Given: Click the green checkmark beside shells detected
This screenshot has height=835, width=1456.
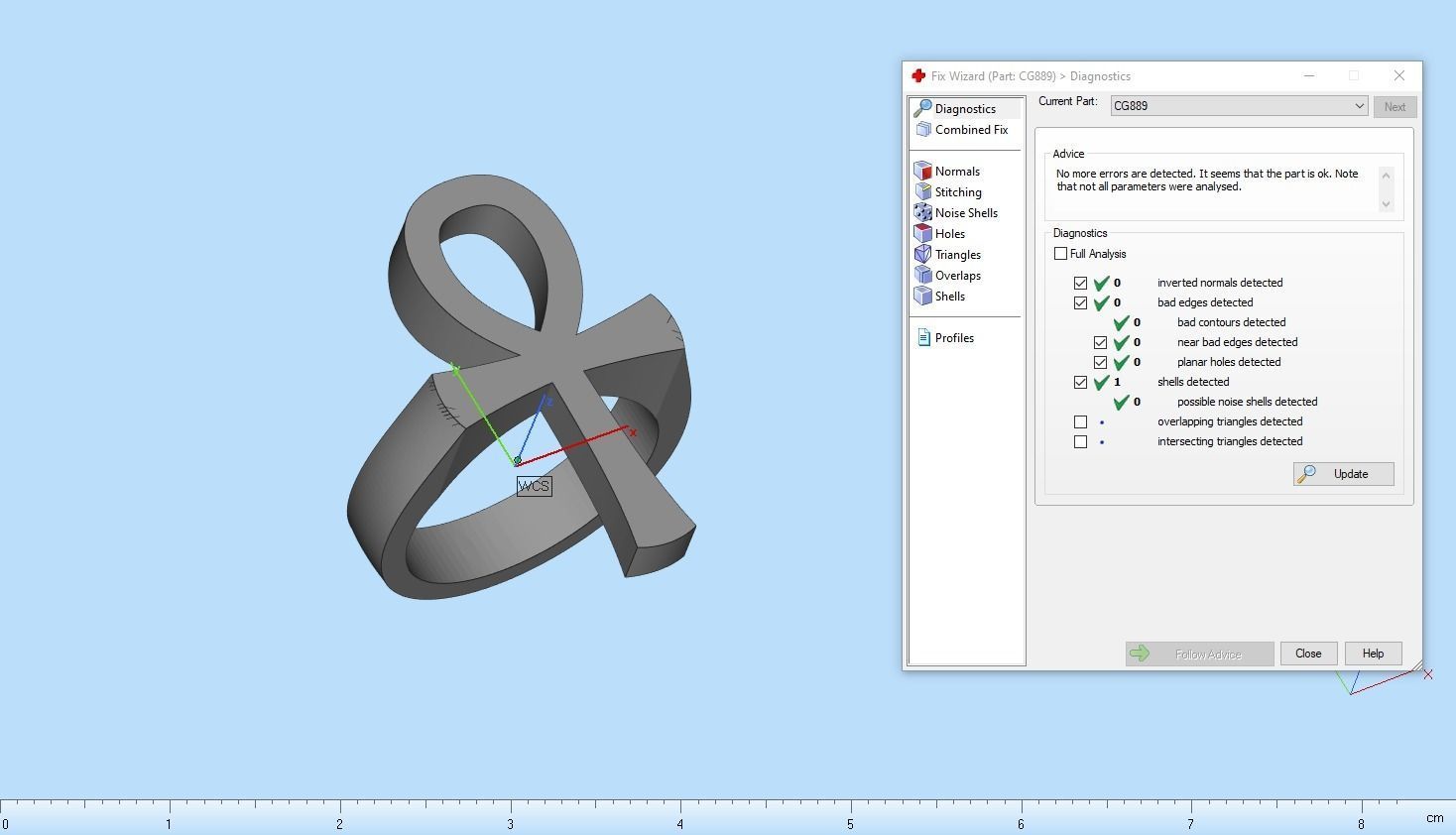Looking at the screenshot, I should [1101, 382].
